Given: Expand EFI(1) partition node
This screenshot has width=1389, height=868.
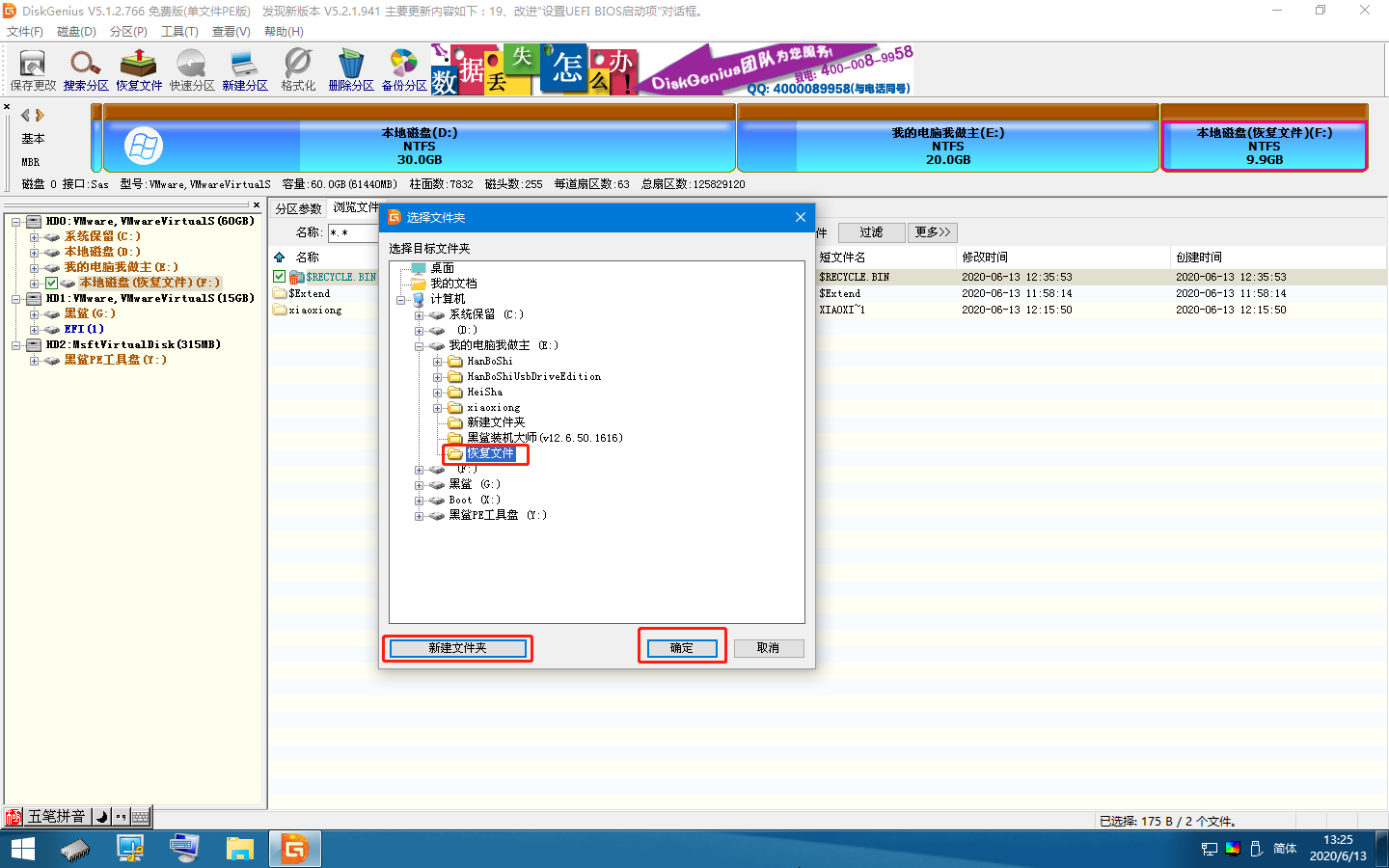Looking at the screenshot, I should (35, 330).
